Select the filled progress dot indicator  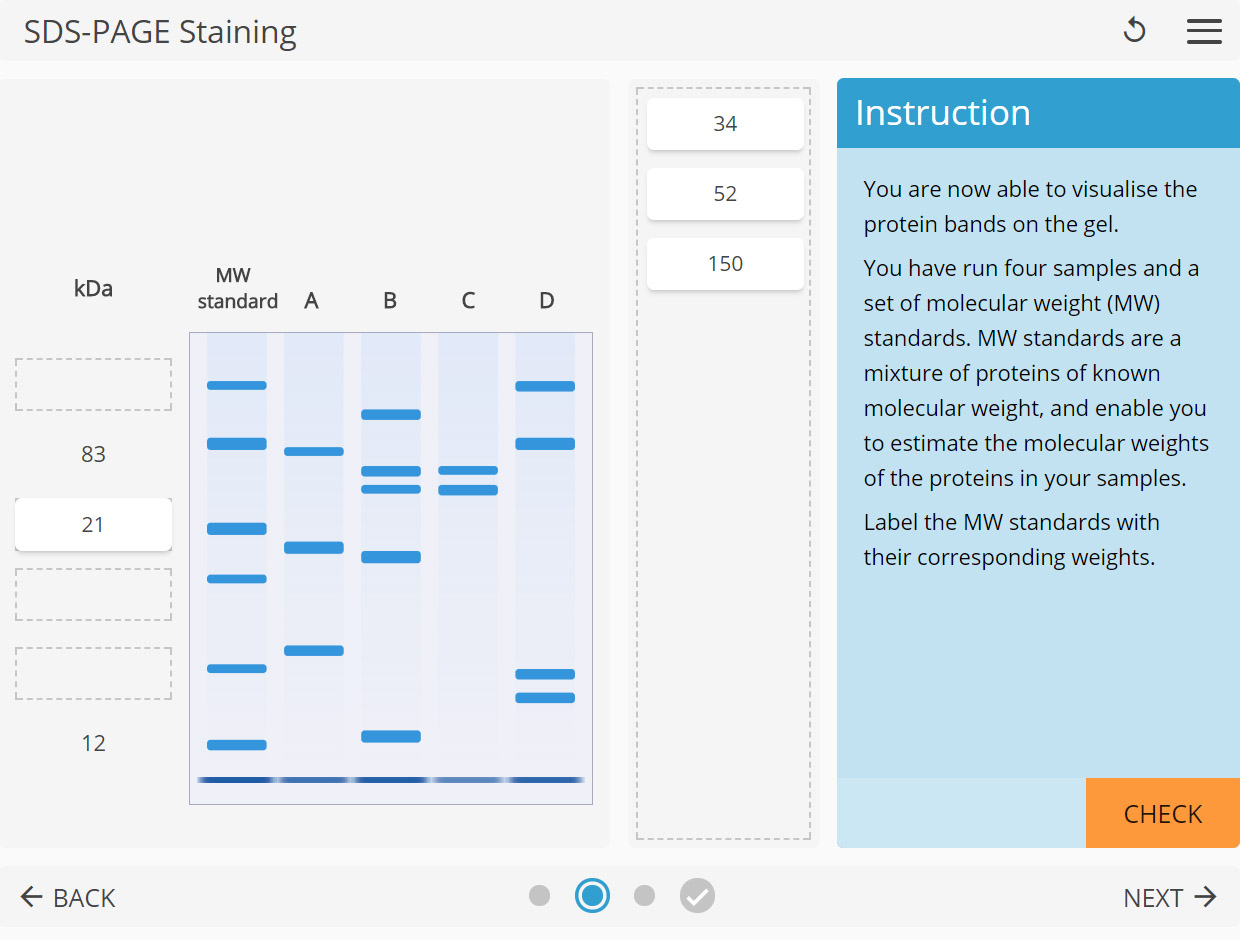[592, 896]
